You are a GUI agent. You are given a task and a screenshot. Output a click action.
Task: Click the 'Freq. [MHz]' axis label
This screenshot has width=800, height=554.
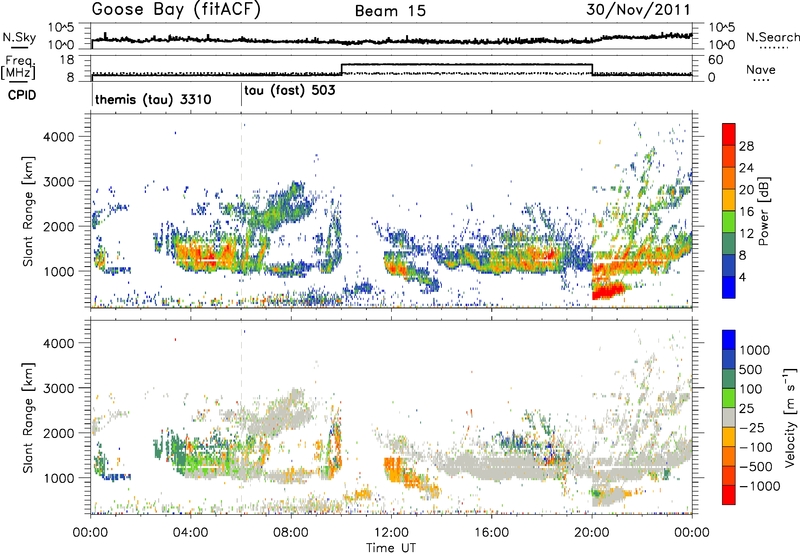[18, 68]
